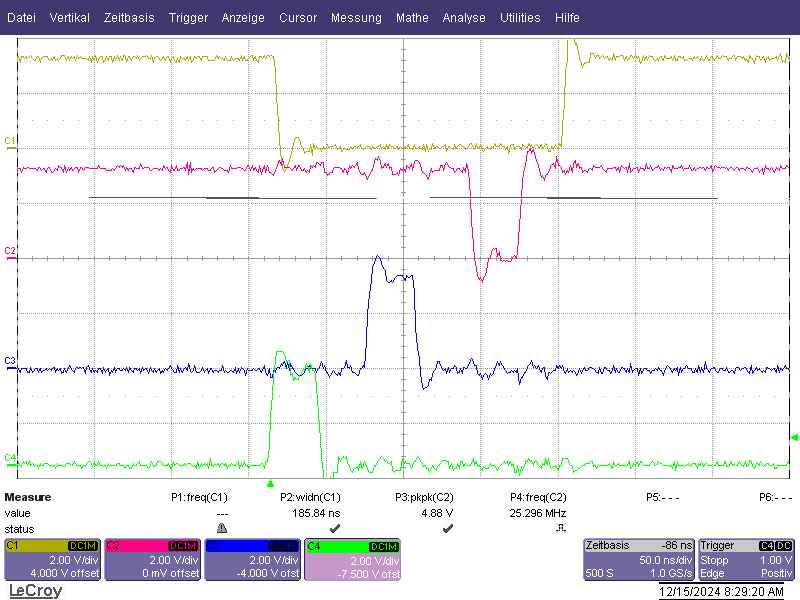This screenshot has height=600, width=800.
Task: Click the P4 freq status waveform icon
Action: (560, 528)
